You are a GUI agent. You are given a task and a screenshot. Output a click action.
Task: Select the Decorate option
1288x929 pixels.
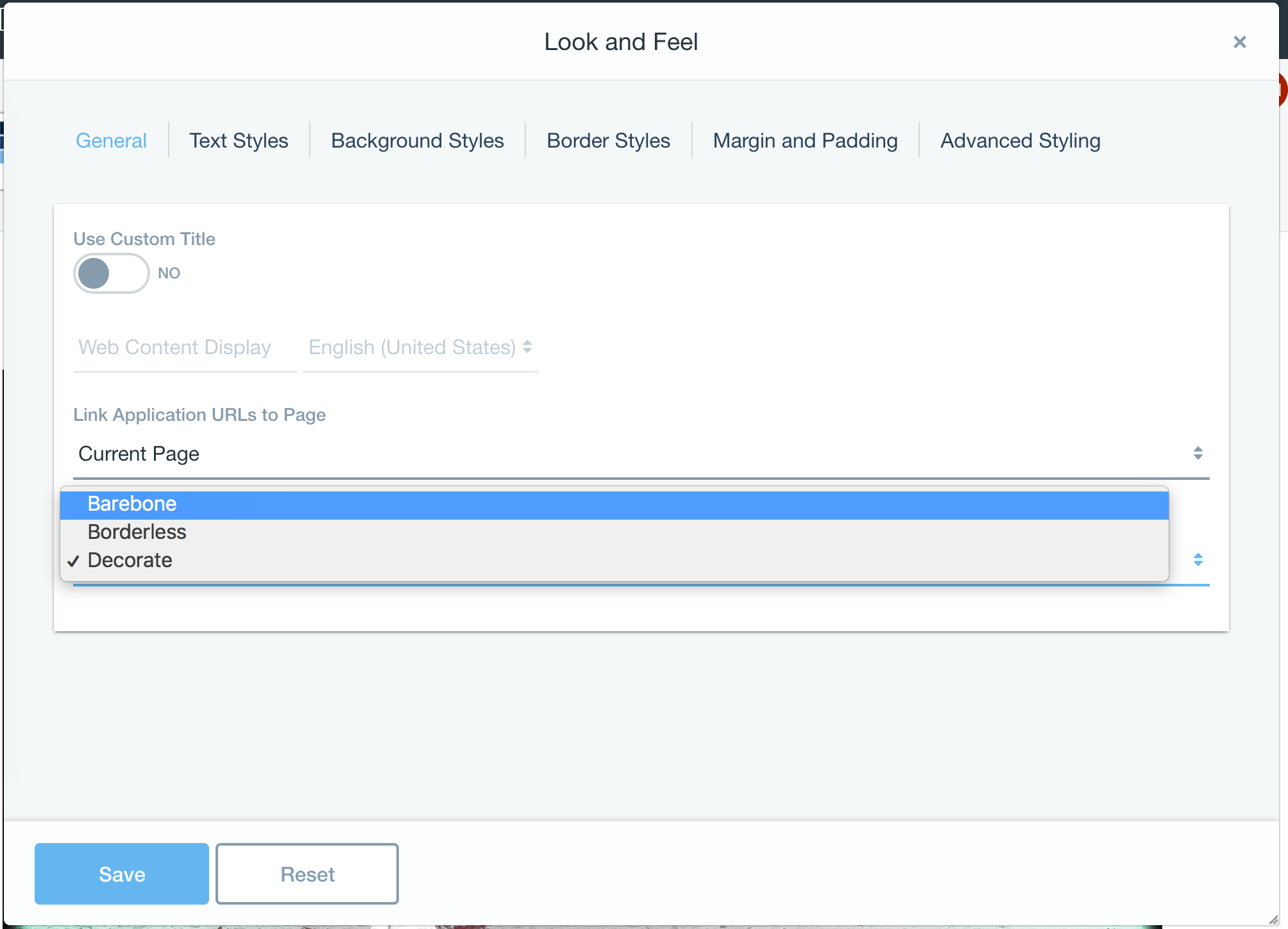tap(614, 560)
